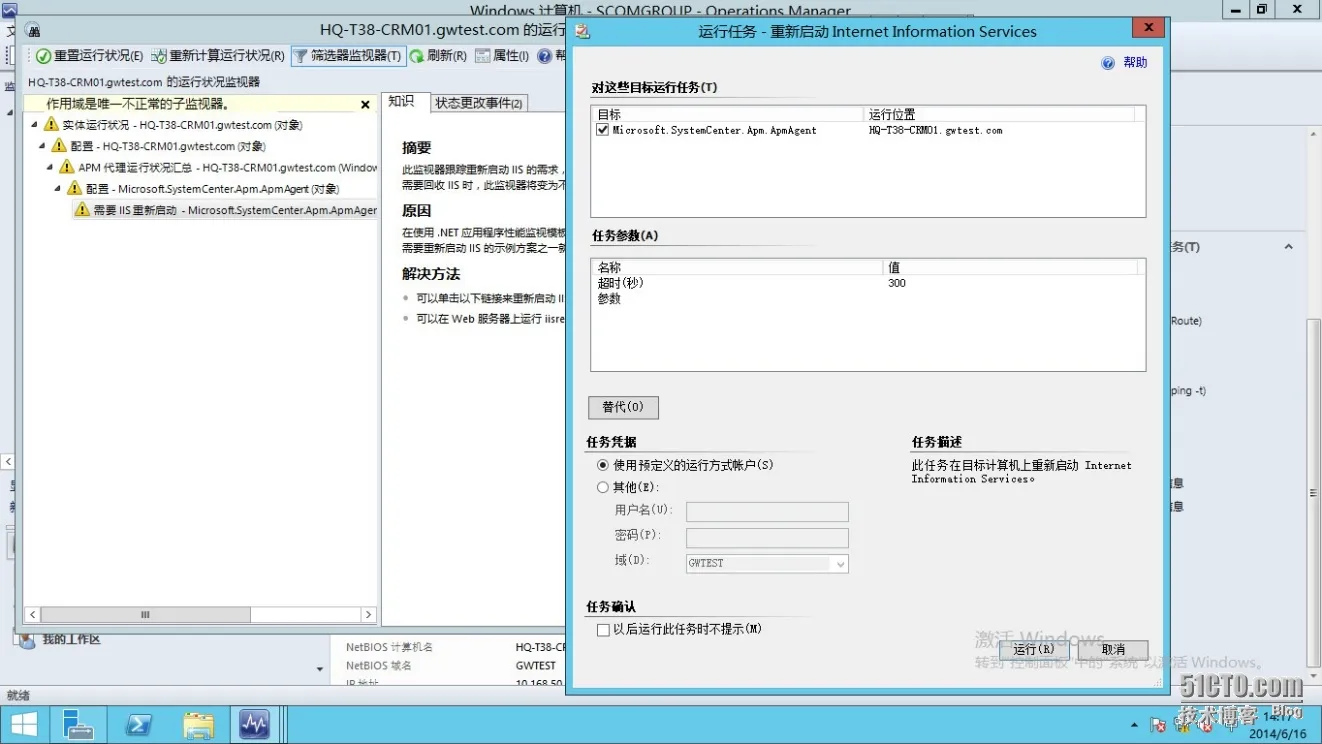
Task: Open the 帮助 help link in the dialog
Action: pyautogui.click(x=1135, y=63)
